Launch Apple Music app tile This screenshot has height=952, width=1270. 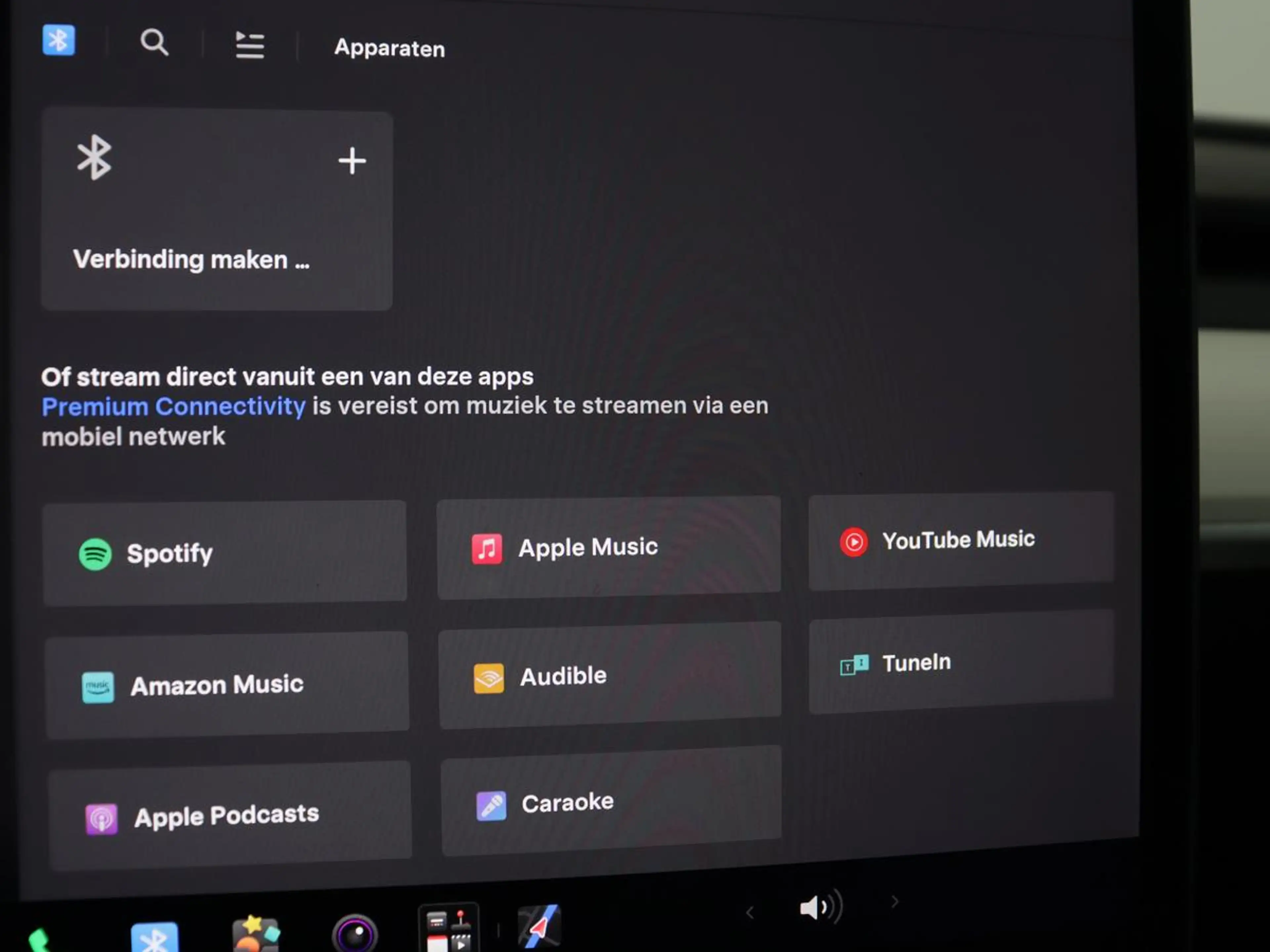click(x=609, y=547)
